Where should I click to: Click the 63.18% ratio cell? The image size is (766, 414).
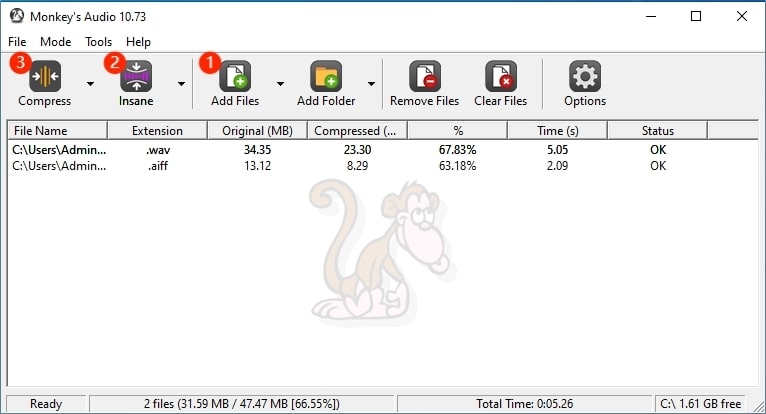point(457,166)
